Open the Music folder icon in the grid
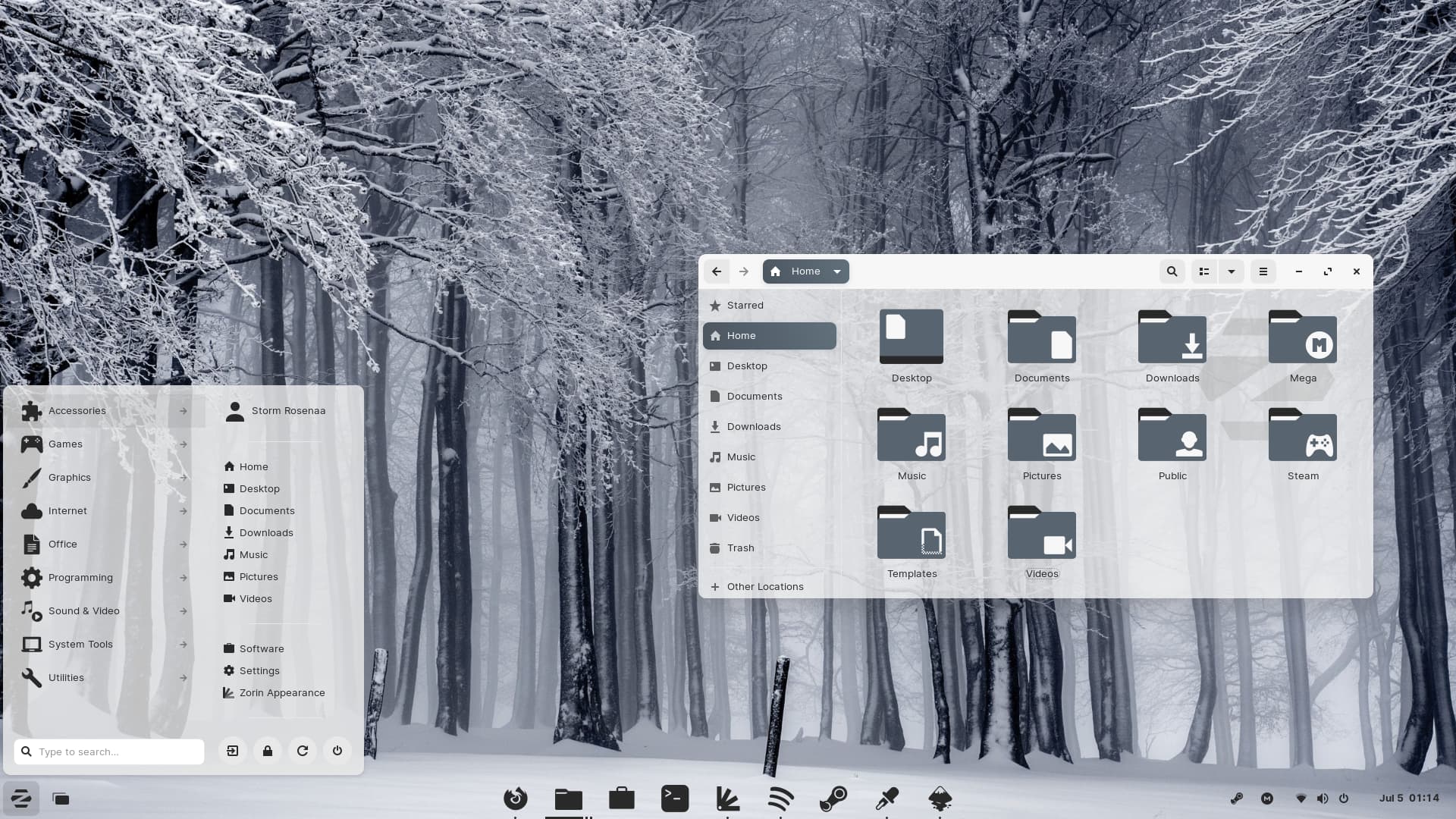Viewport: 1456px width, 819px height. (912, 435)
